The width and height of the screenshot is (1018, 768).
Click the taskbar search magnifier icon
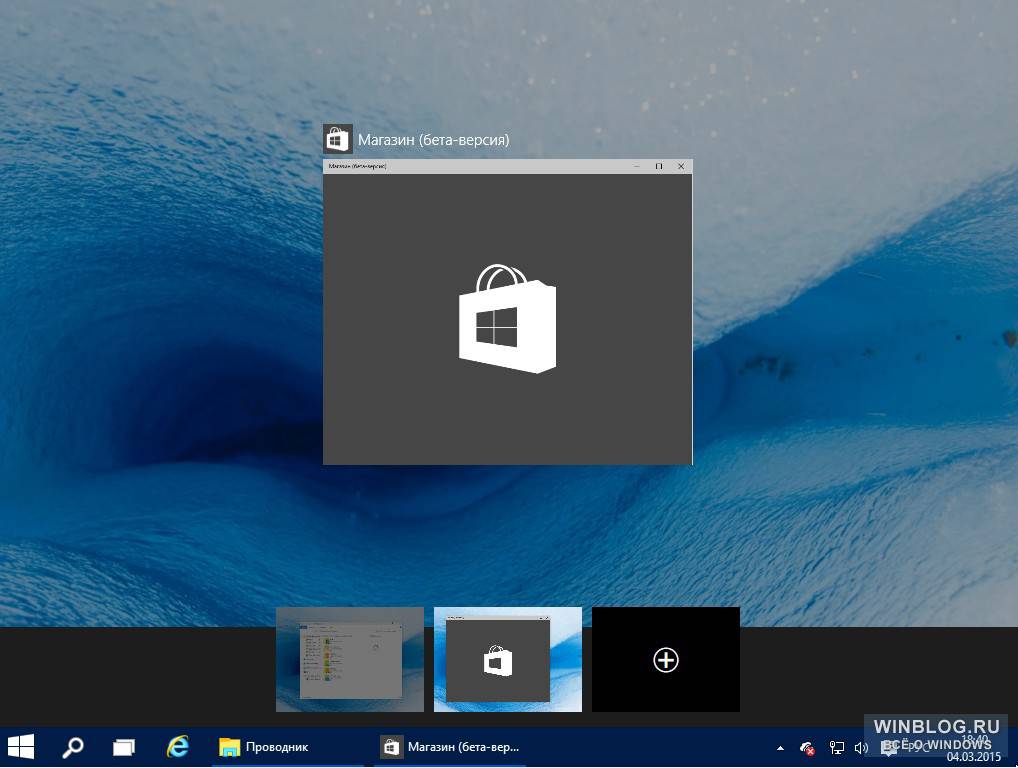coord(72,747)
